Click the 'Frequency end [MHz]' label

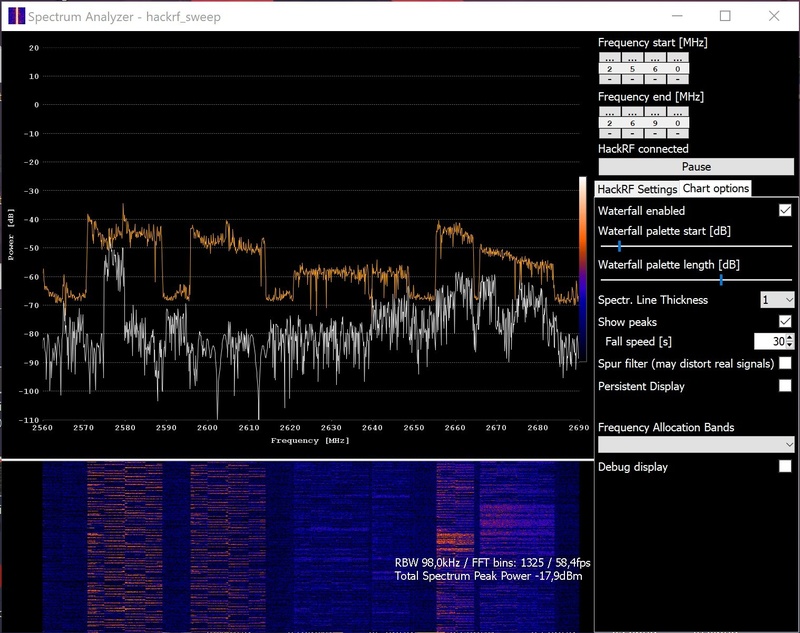[651, 97]
